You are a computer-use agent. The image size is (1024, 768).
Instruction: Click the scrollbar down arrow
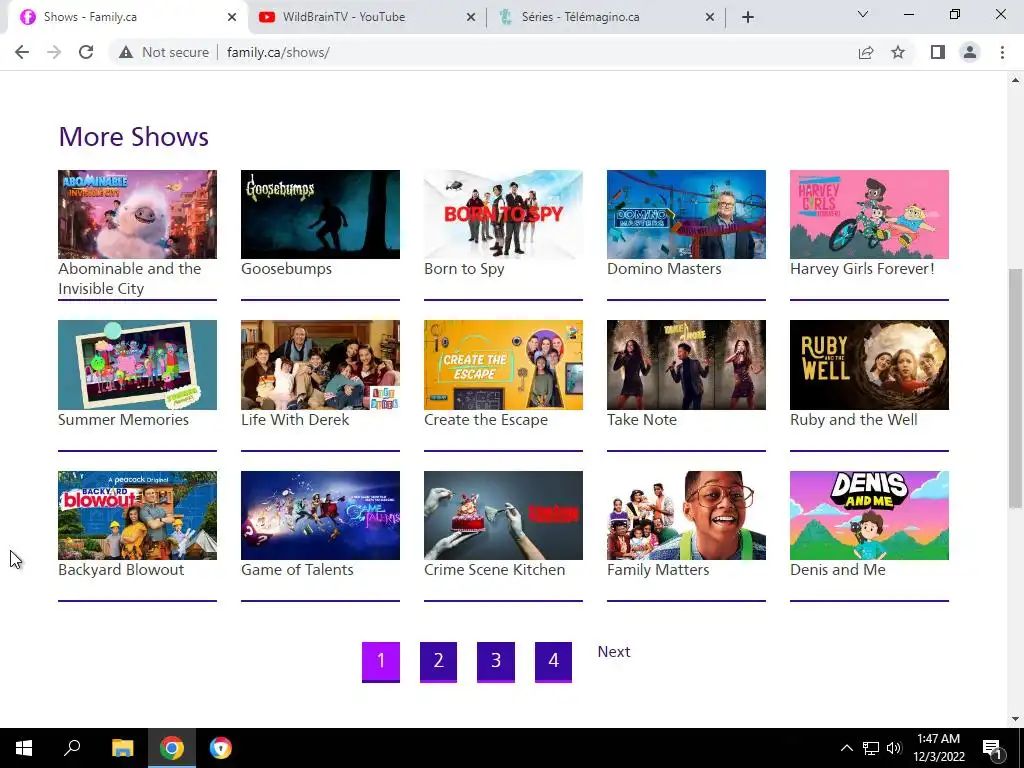point(1015,719)
